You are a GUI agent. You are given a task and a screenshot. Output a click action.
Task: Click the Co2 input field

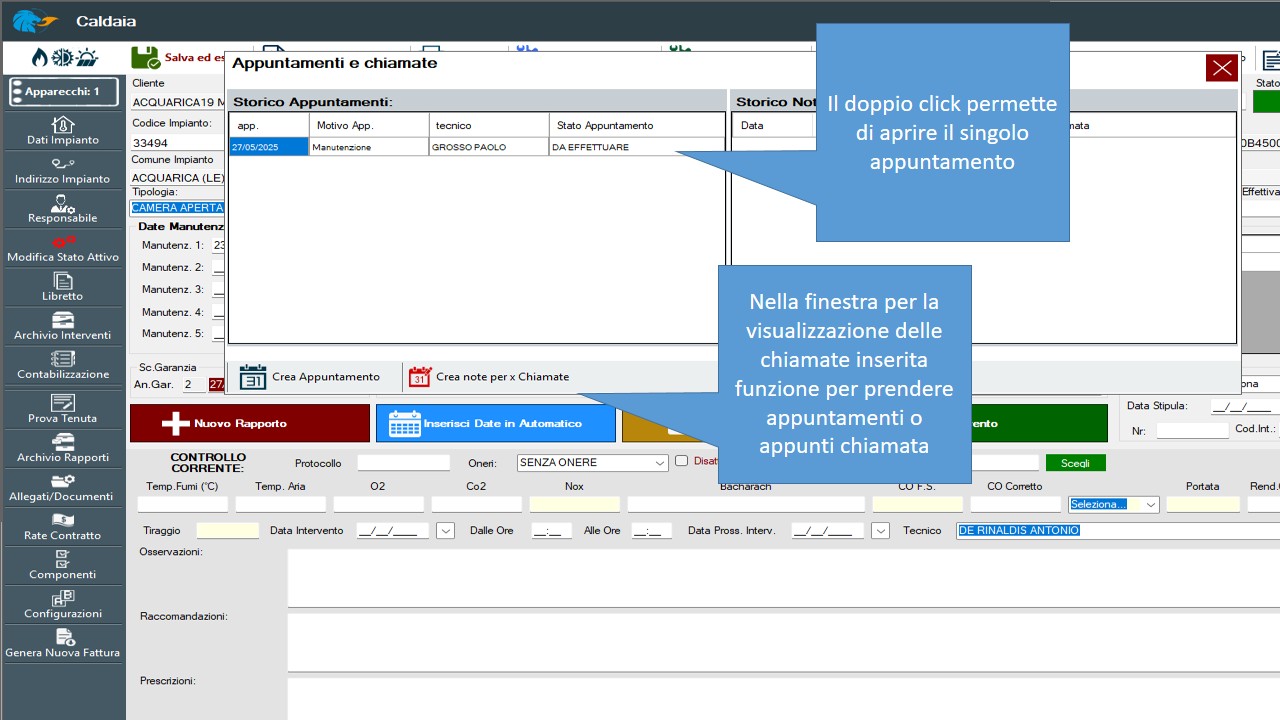tap(477, 504)
